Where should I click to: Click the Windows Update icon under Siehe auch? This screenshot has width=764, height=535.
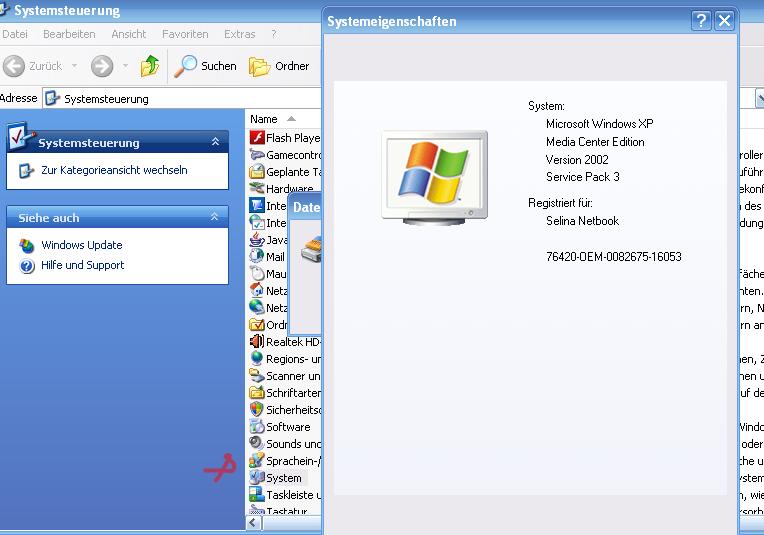pyautogui.click(x=27, y=246)
